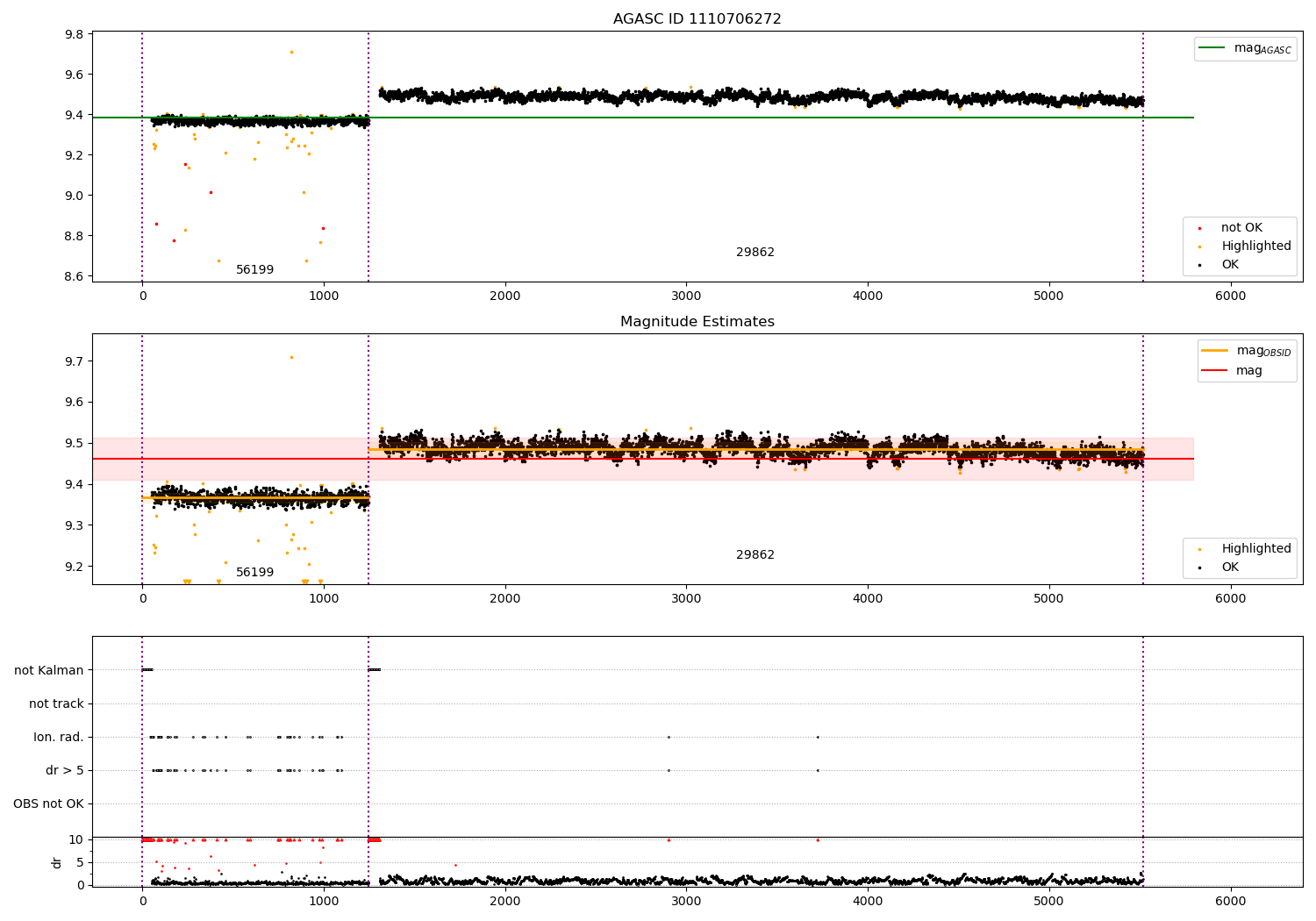This screenshot has width=1316, height=921.
Task: Click the 9.2 y-tick in middle plot
Action: pyautogui.click(x=75, y=567)
